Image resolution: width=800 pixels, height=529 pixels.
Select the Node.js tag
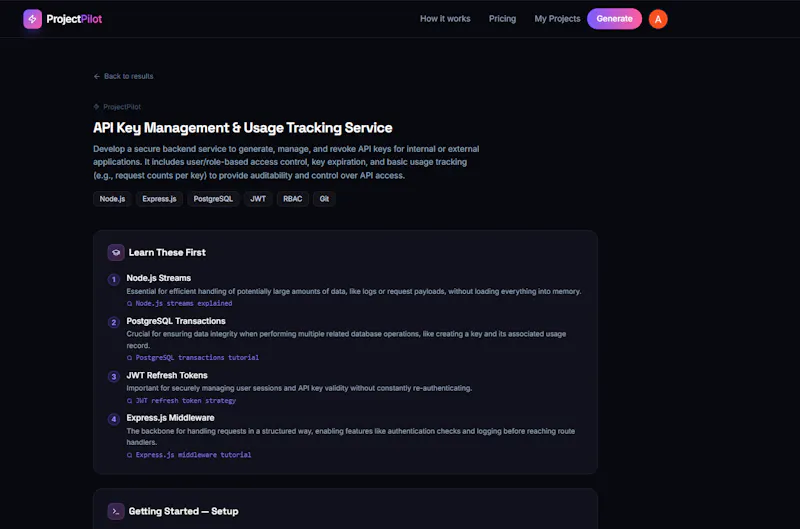pos(112,199)
